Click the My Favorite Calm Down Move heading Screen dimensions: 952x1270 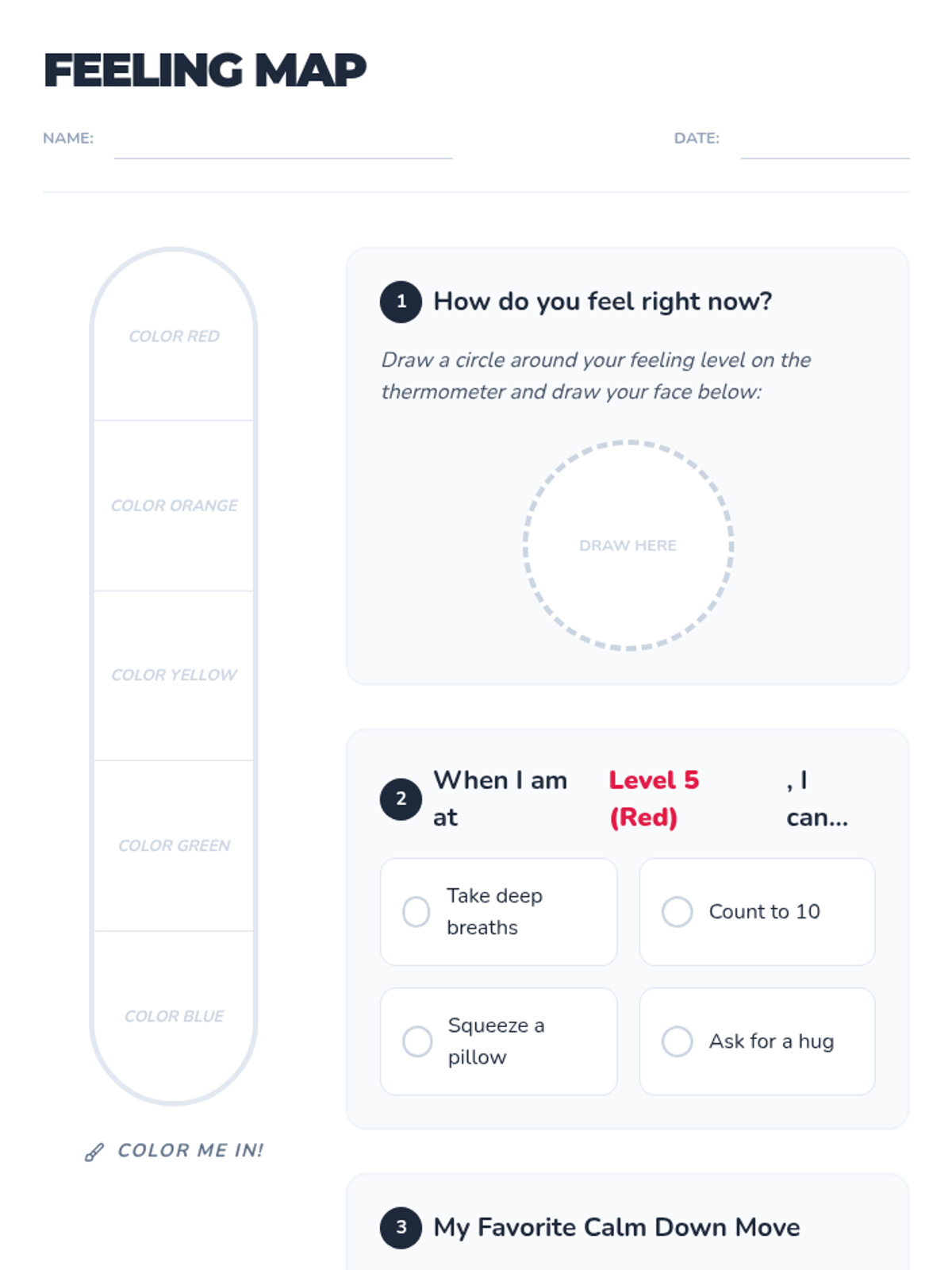click(616, 1228)
